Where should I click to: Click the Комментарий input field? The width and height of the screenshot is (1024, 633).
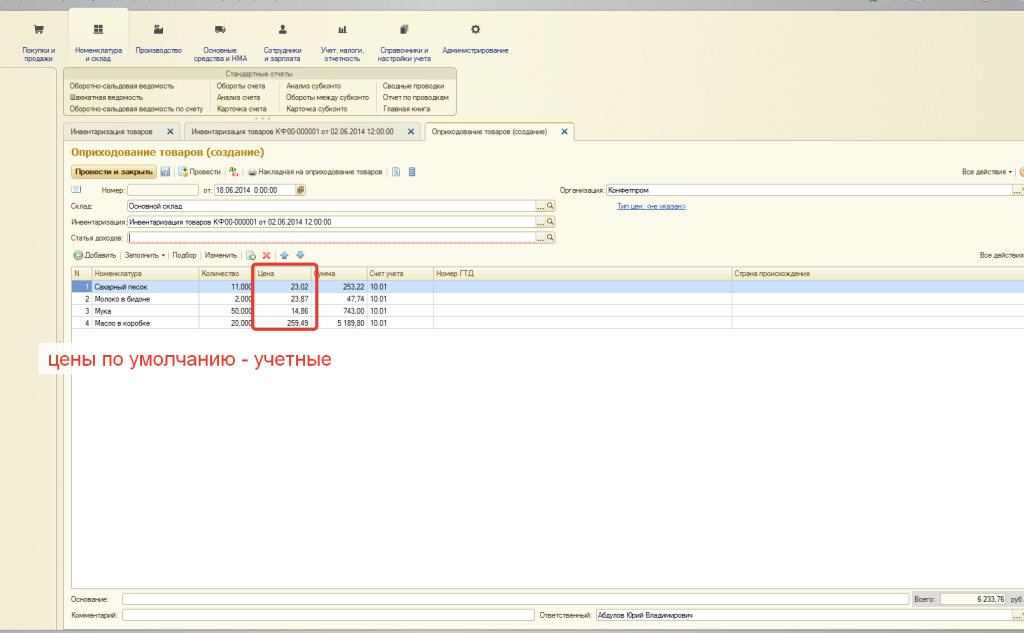pyautogui.click(x=328, y=615)
